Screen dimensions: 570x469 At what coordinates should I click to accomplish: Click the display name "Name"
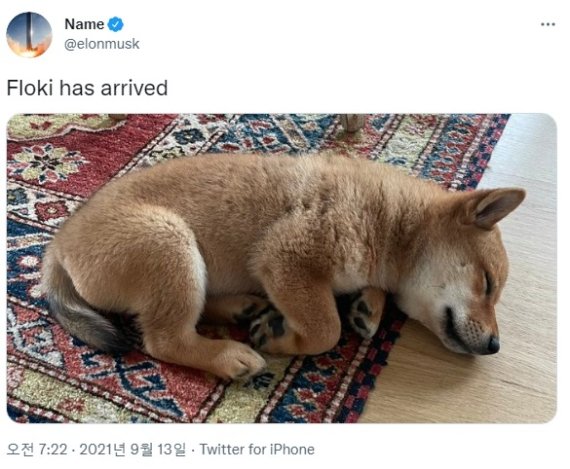click(x=84, y=24)
